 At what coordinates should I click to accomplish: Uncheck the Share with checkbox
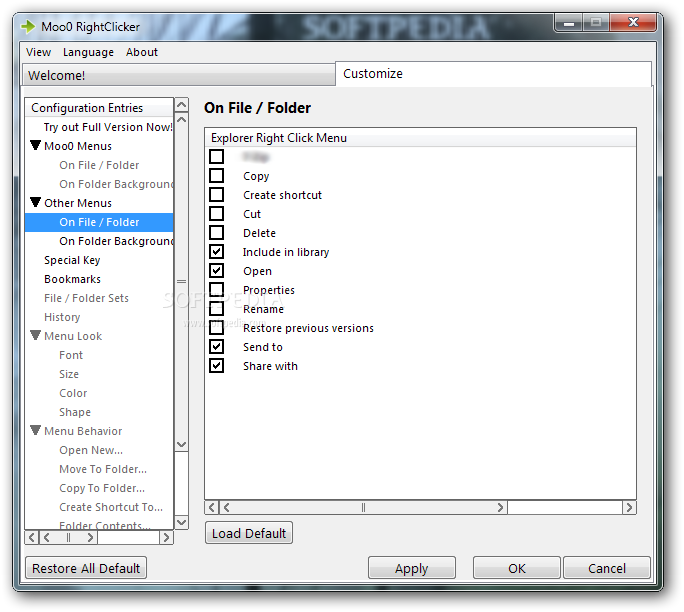click(216, 366)
